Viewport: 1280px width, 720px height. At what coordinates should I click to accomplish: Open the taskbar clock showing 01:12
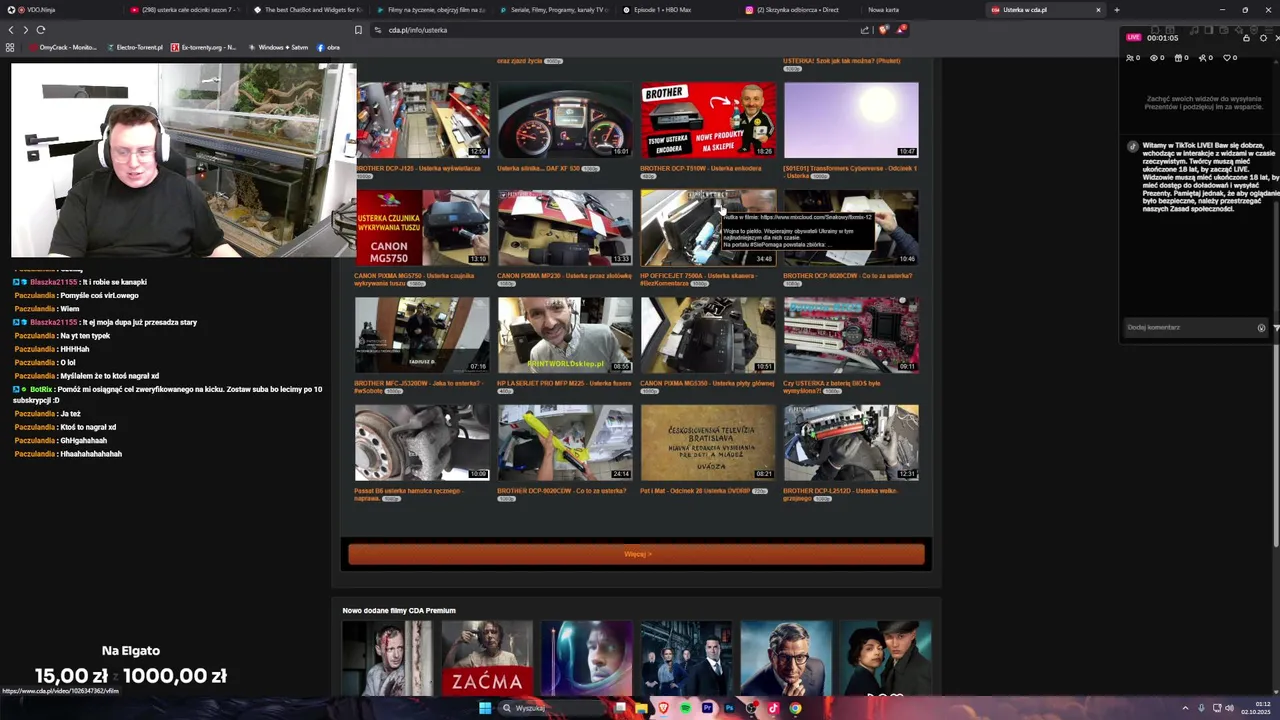click(1256, 708)
